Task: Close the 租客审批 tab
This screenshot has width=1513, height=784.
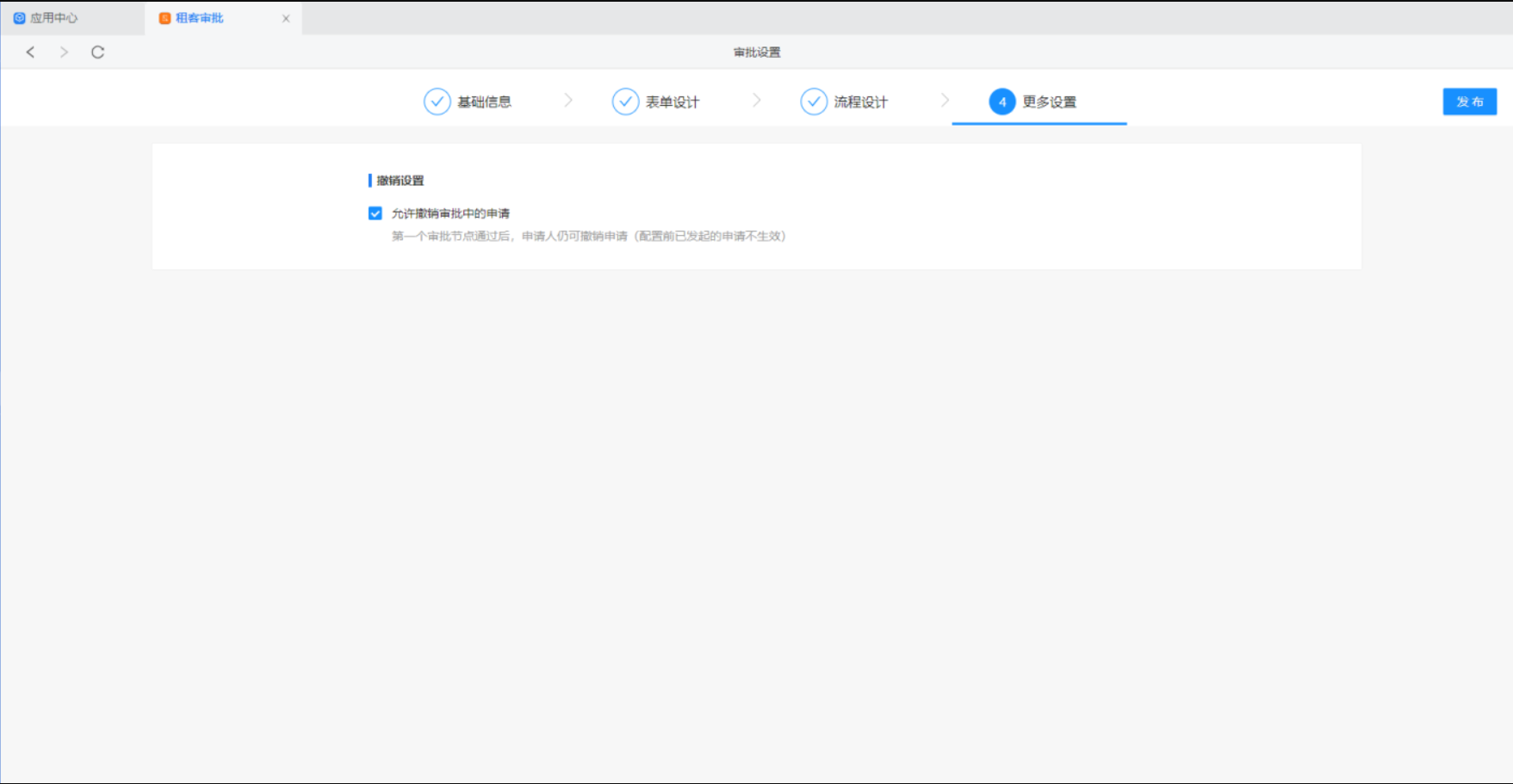Action: 286,18
